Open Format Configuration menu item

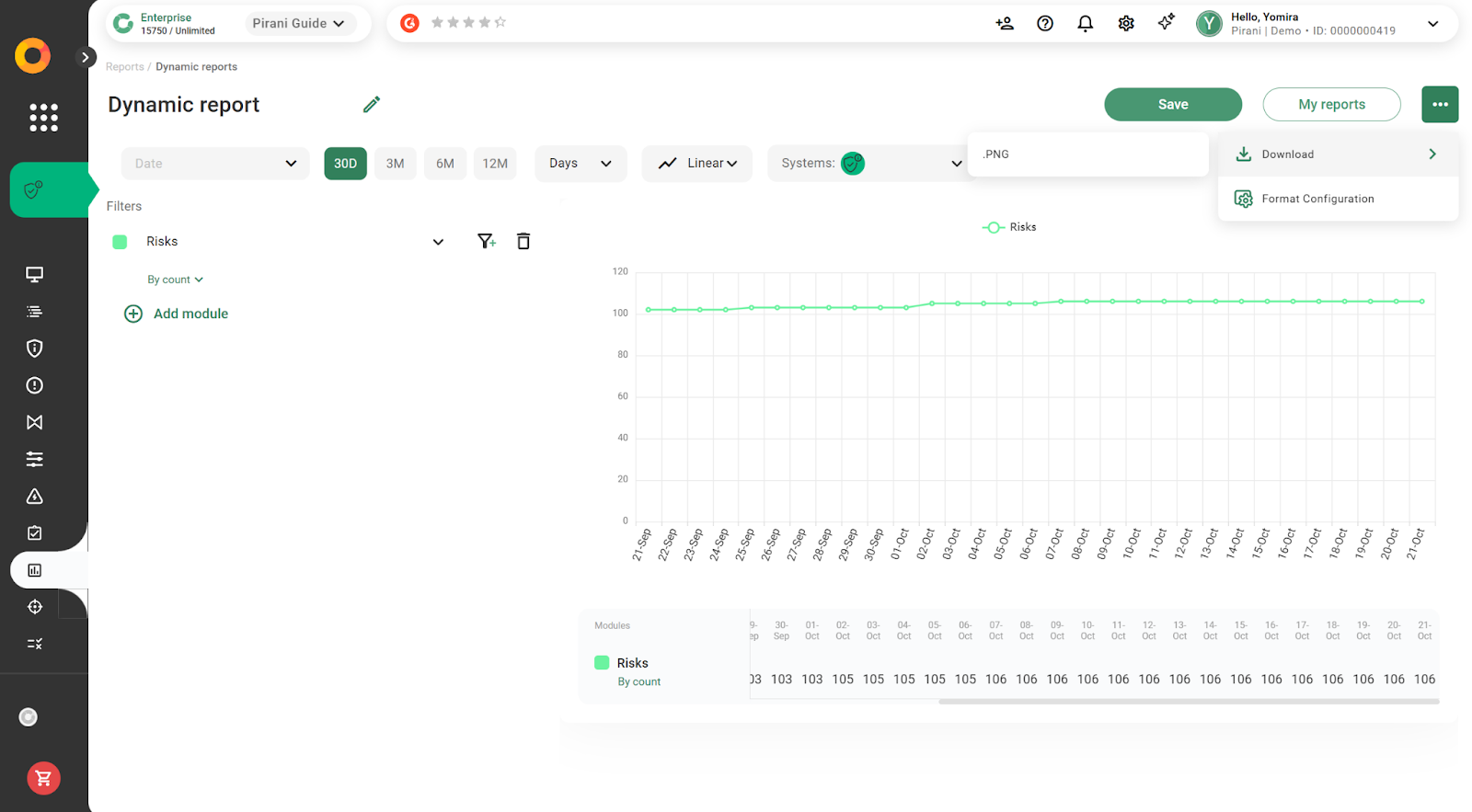point(1317,199)
